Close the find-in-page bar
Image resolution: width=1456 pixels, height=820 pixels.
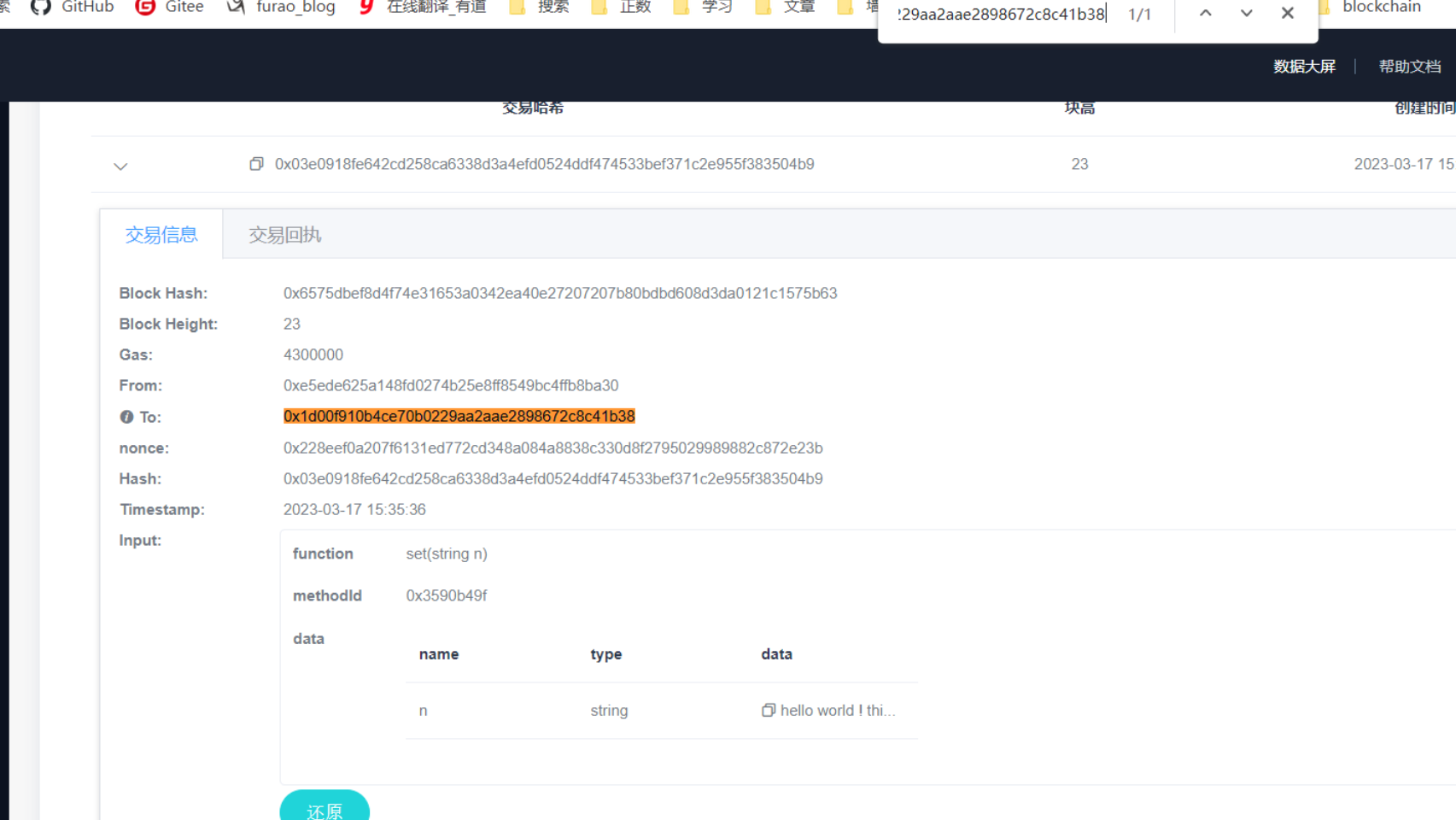click(1288, 14)
